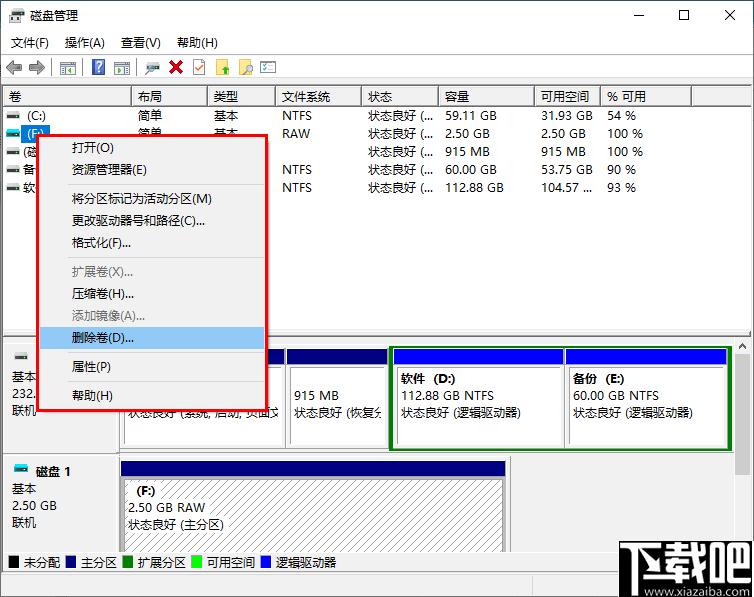
Task: Click the black 未分配 legend swatch
Action: click(x=14, y=562)
